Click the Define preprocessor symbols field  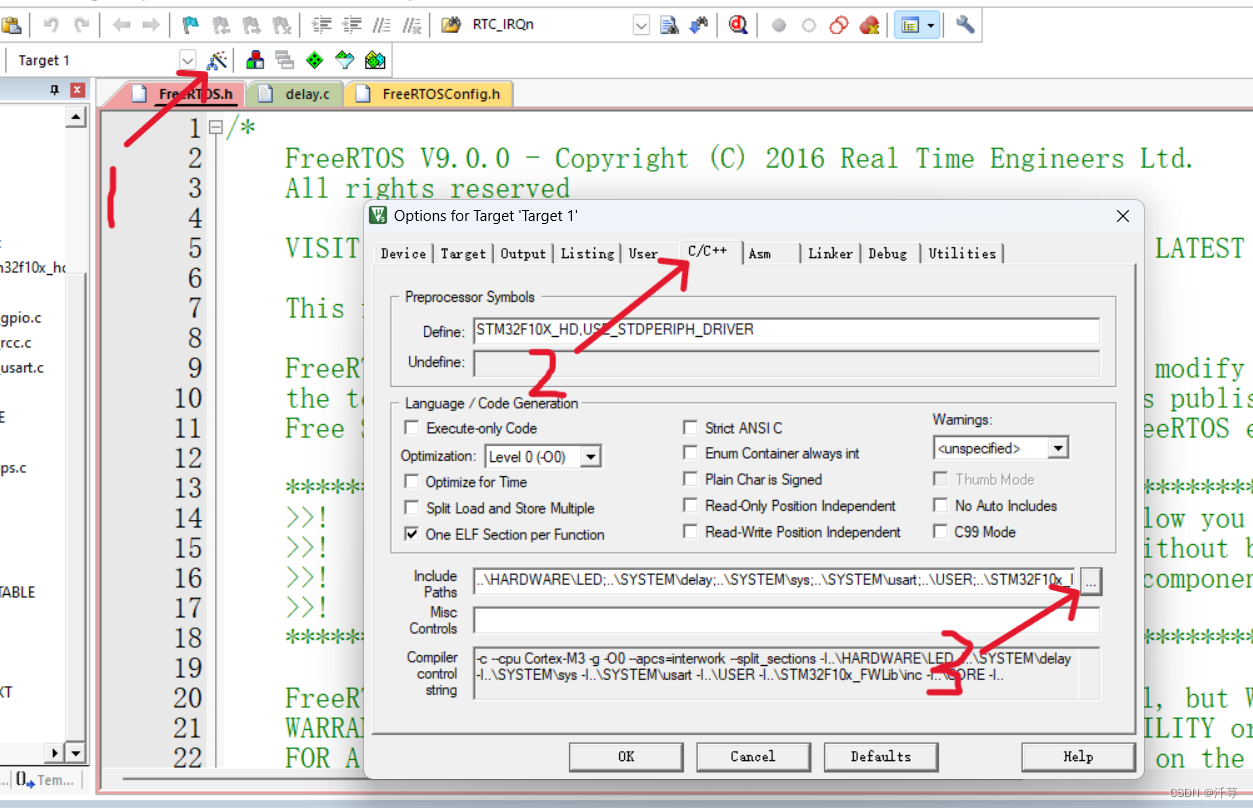pos(787,330)
